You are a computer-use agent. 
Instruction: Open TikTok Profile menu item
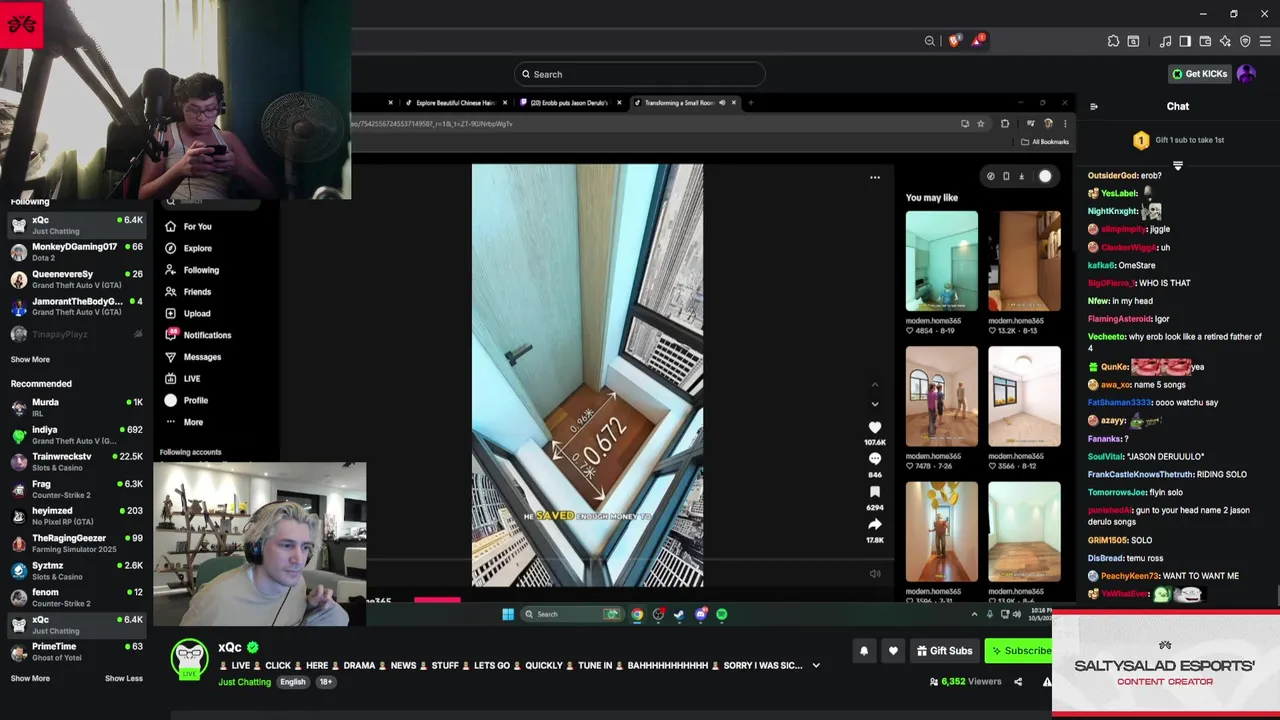pos(196,400)
